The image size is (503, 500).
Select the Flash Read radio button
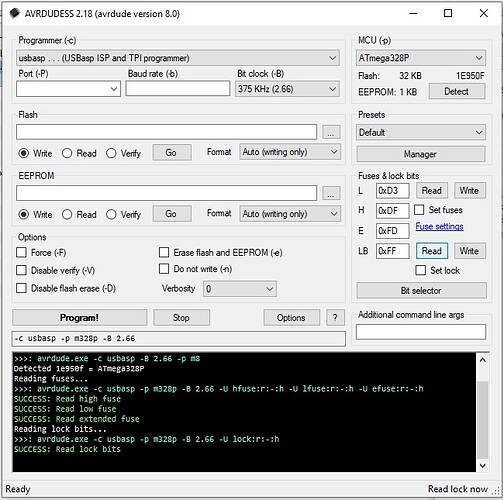click(x=67, y=153)
